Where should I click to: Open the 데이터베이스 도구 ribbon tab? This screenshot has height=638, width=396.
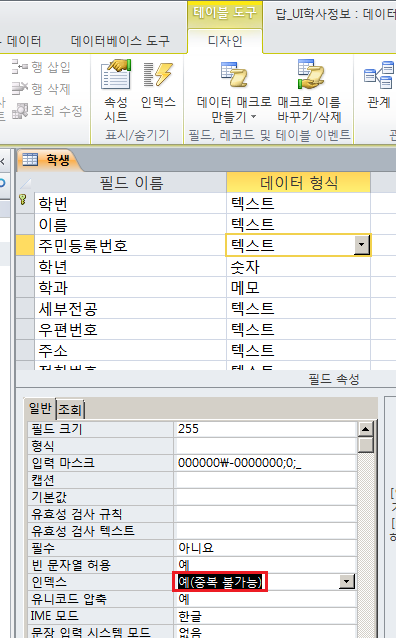click(120, 41)
